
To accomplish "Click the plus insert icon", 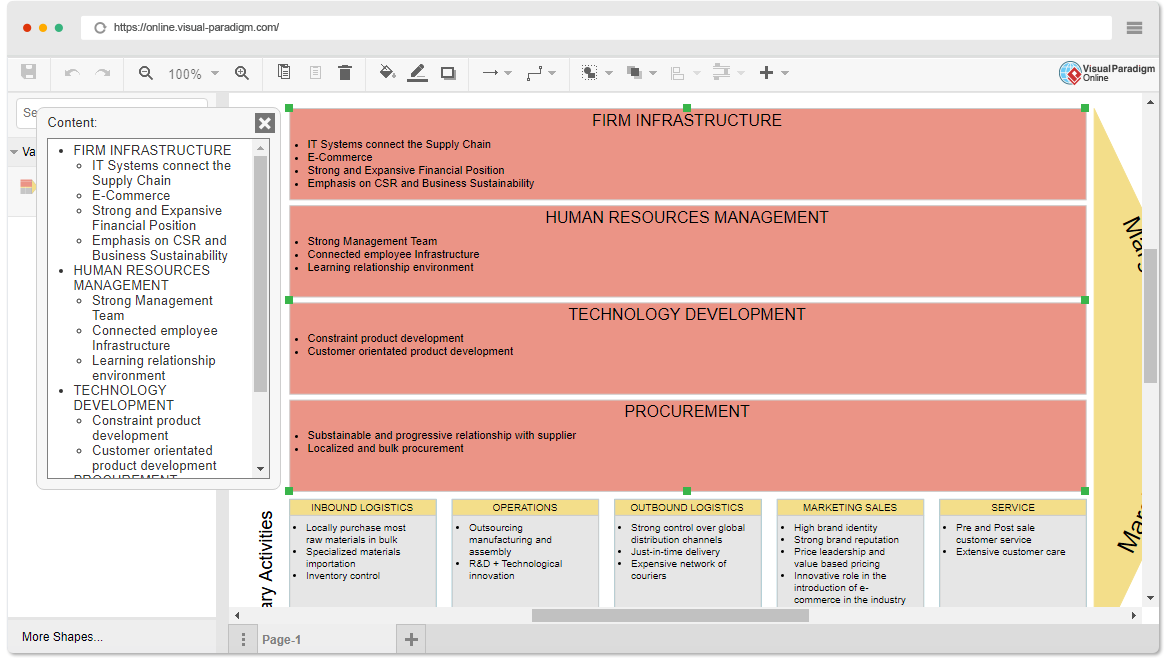I will tap(766, 72).
